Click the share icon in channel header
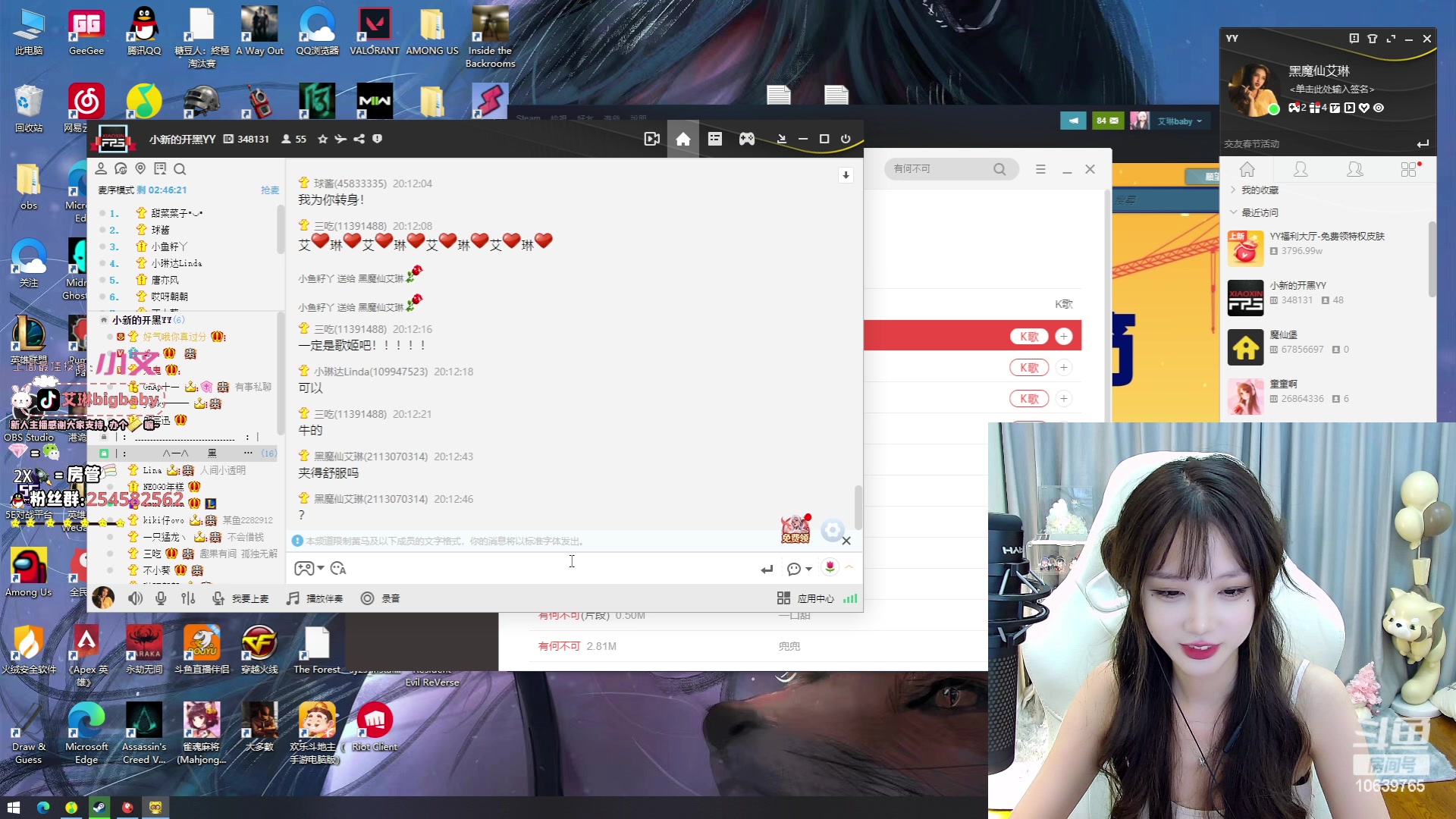The height and width of the screenshot is (819, 1456). [x=359, y=139]
